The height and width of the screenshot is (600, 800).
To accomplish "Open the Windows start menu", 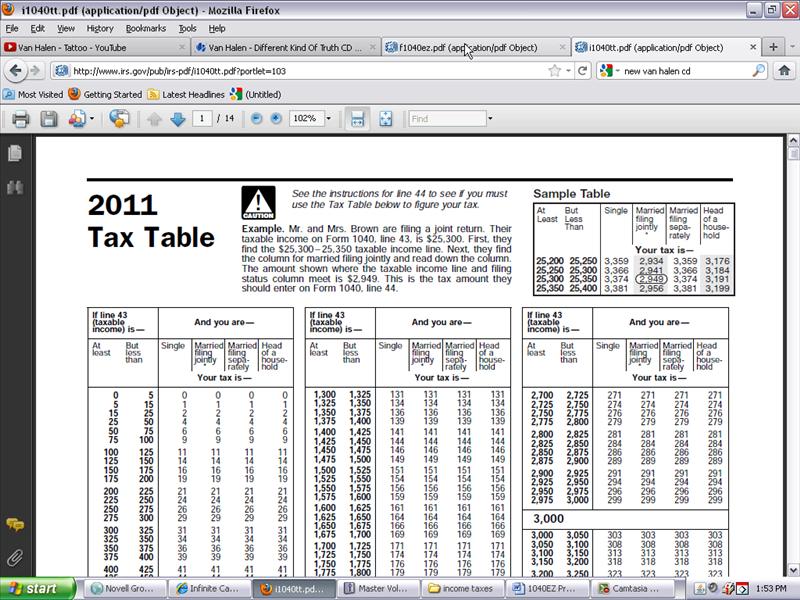I will [x=38, y=588].
